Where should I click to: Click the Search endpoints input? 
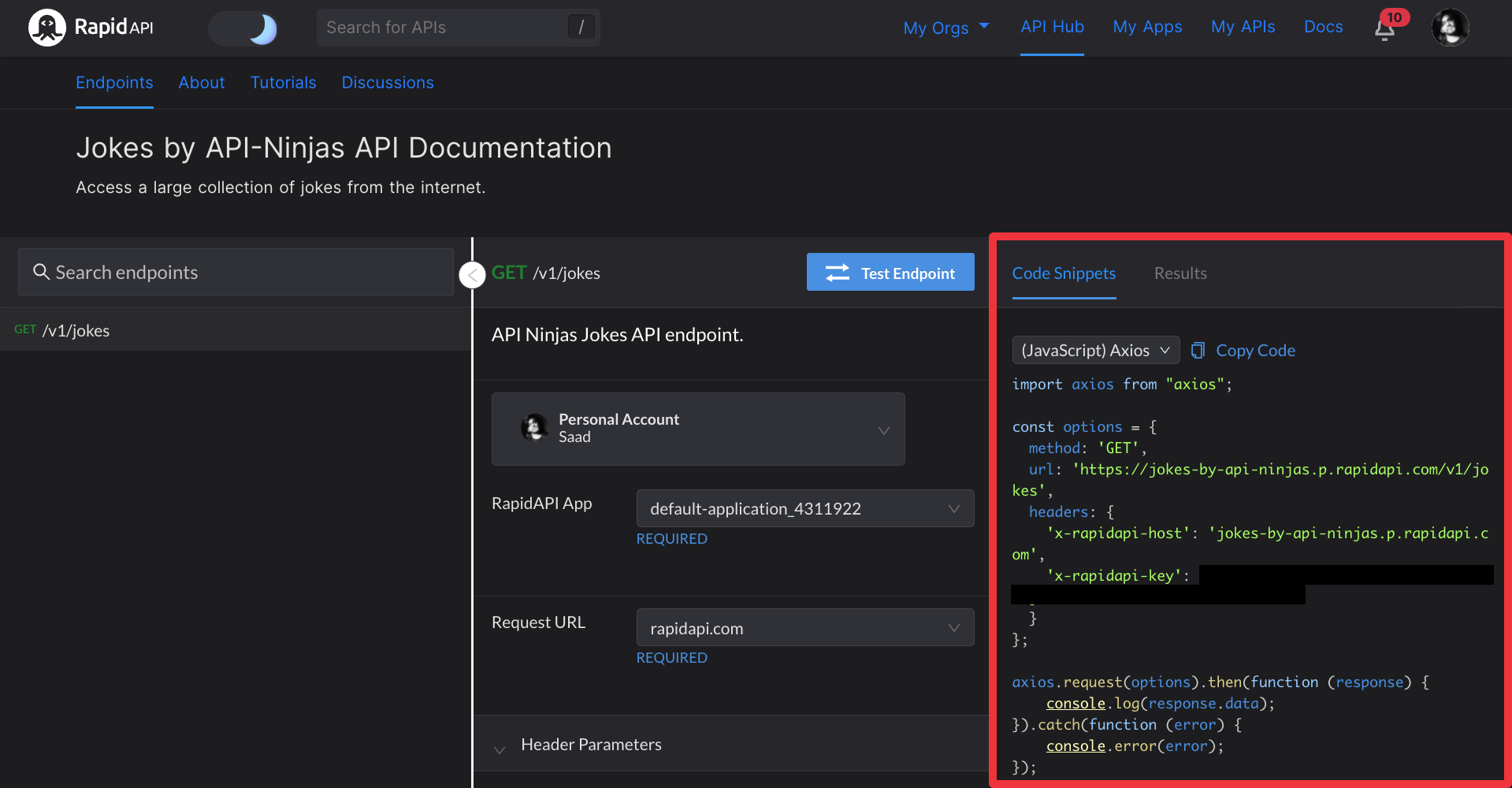point(236,272)
